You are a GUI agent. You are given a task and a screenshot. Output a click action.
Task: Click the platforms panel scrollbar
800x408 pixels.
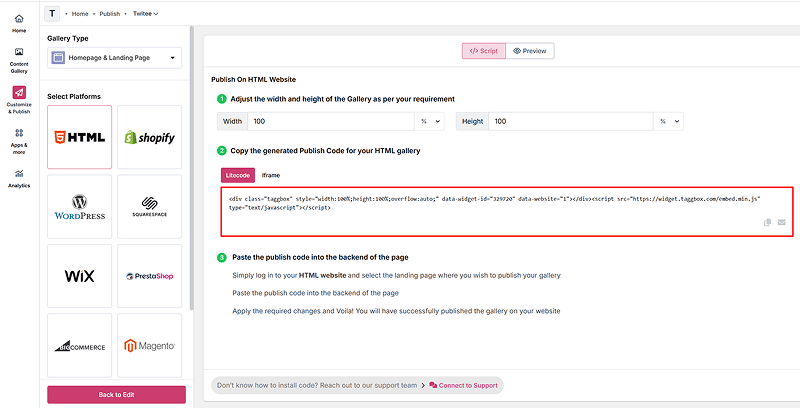192,168
